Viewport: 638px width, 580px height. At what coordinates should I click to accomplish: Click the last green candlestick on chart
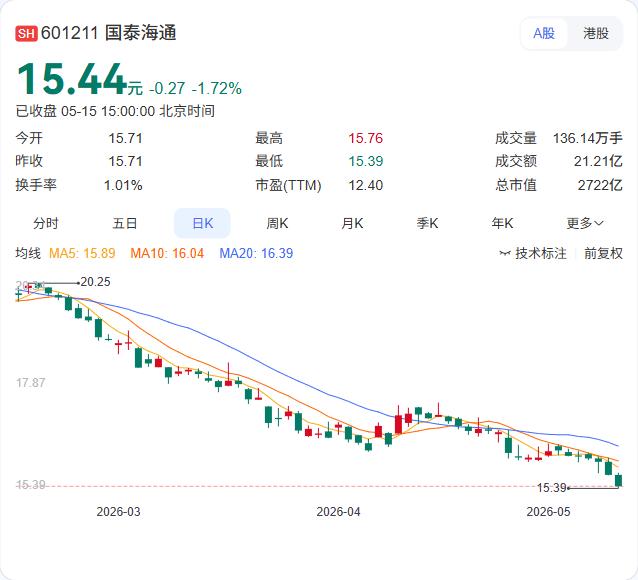pyautogui.click(x=618, y=480)
